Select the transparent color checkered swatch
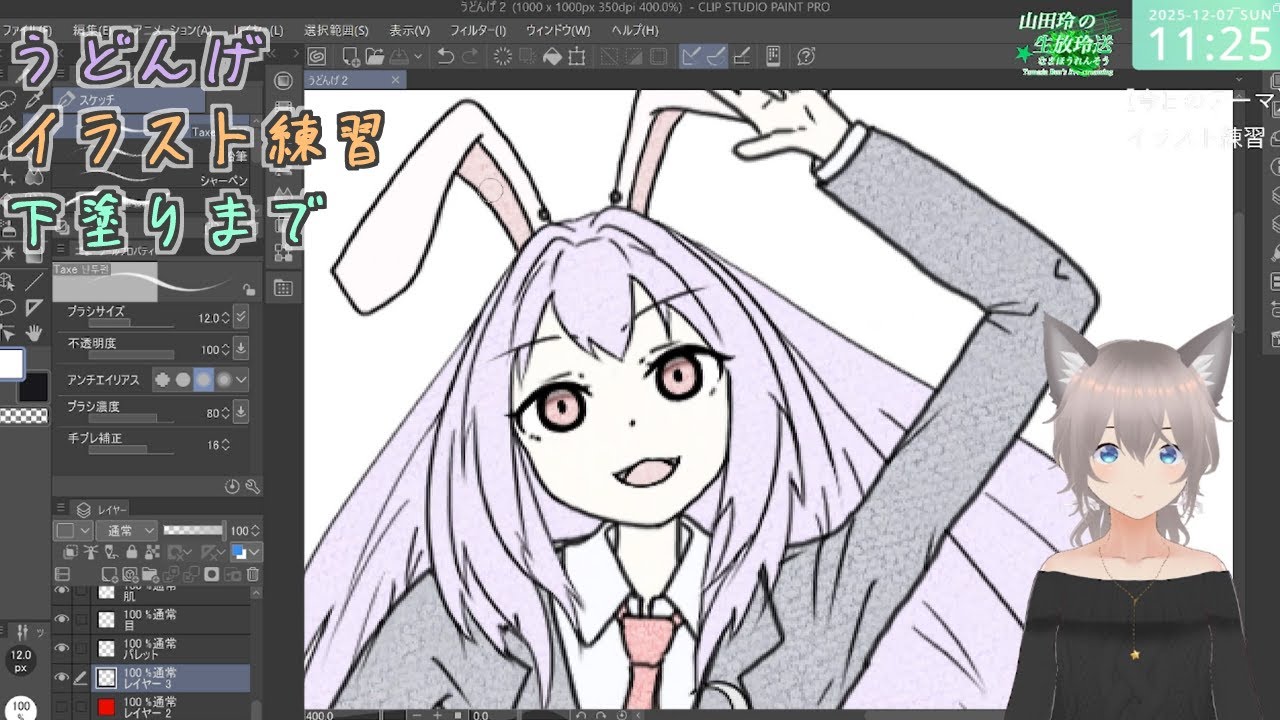Screen dimensions: 1280x720 click(24, 416)
